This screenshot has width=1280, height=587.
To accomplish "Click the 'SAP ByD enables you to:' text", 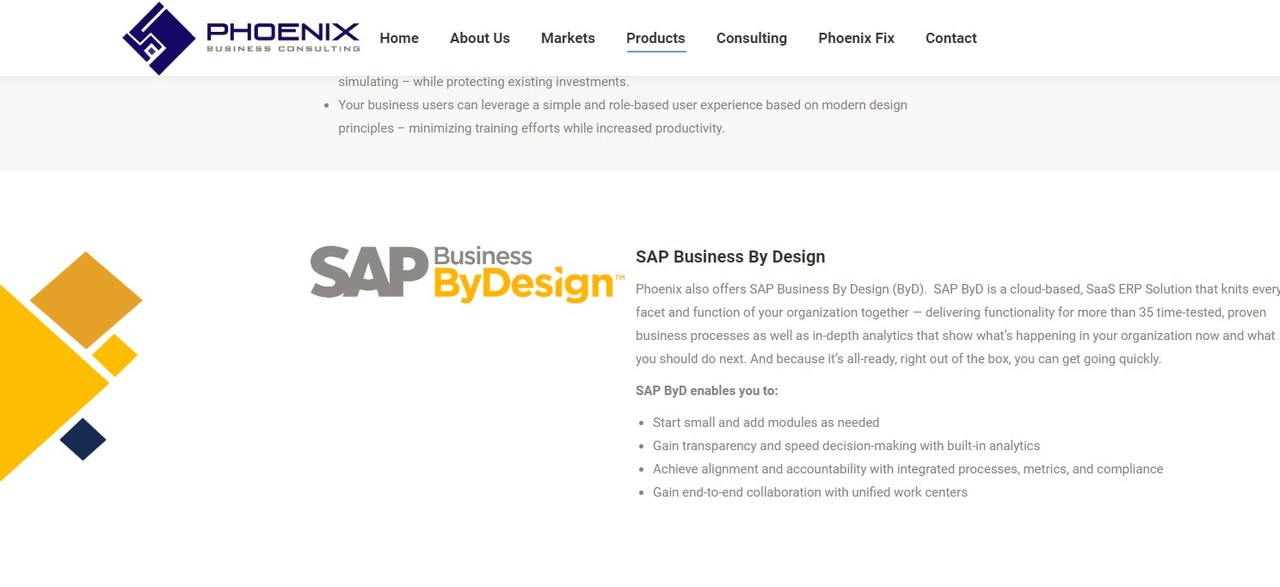I will [x=707, y=391].
